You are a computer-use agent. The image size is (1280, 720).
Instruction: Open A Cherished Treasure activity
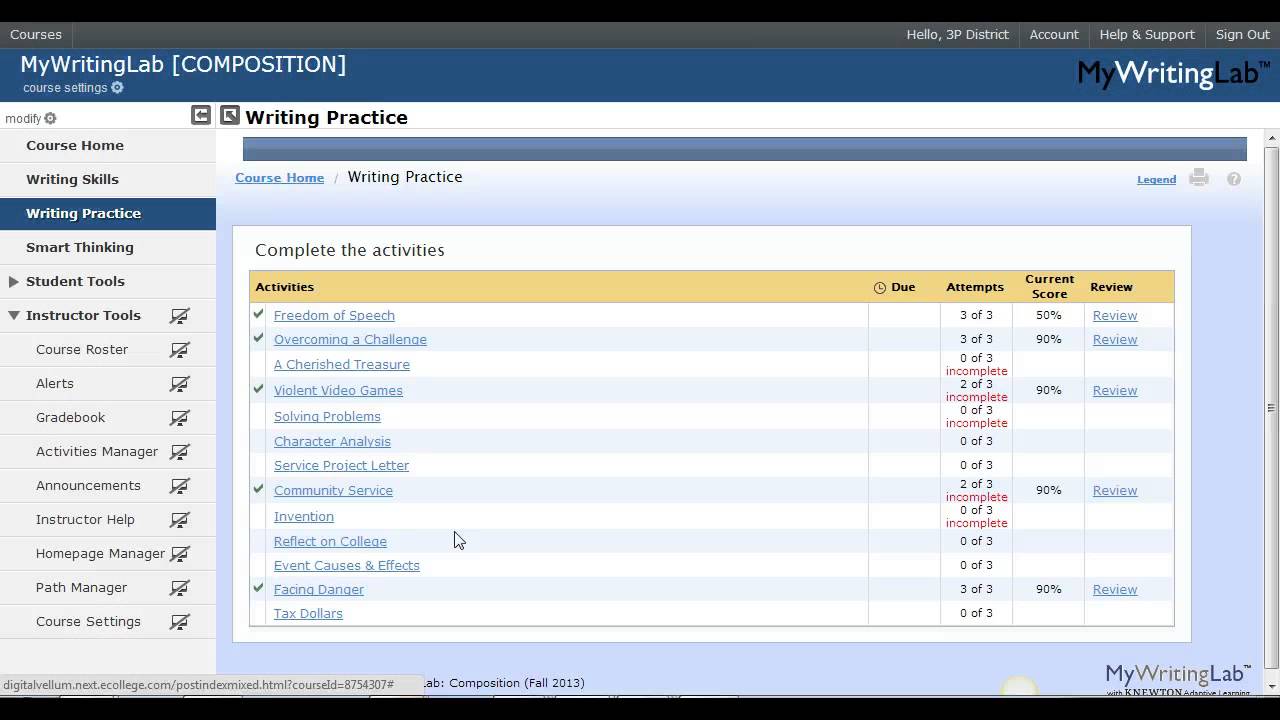pos(342,364)
